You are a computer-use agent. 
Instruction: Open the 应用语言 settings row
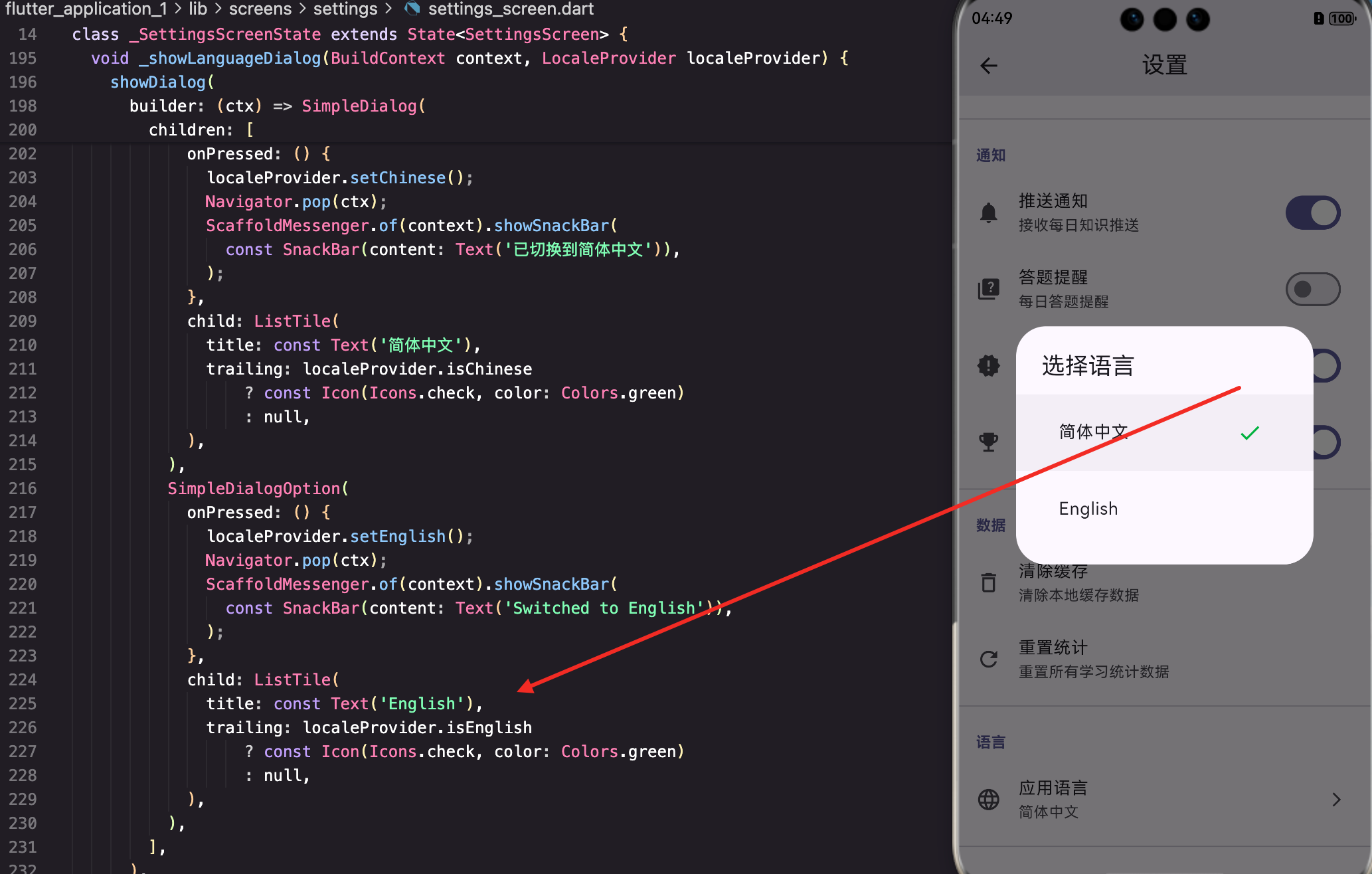tap(1164, 800)
